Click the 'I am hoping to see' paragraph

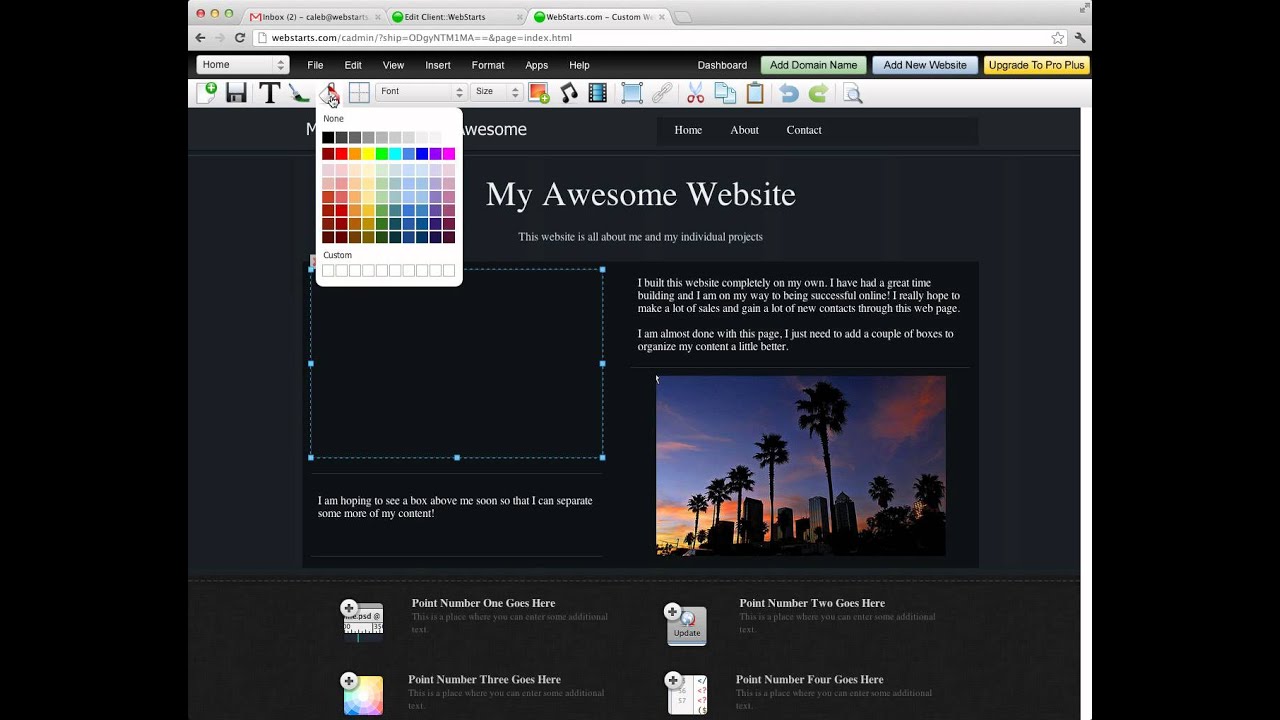(x=455, y=507)
